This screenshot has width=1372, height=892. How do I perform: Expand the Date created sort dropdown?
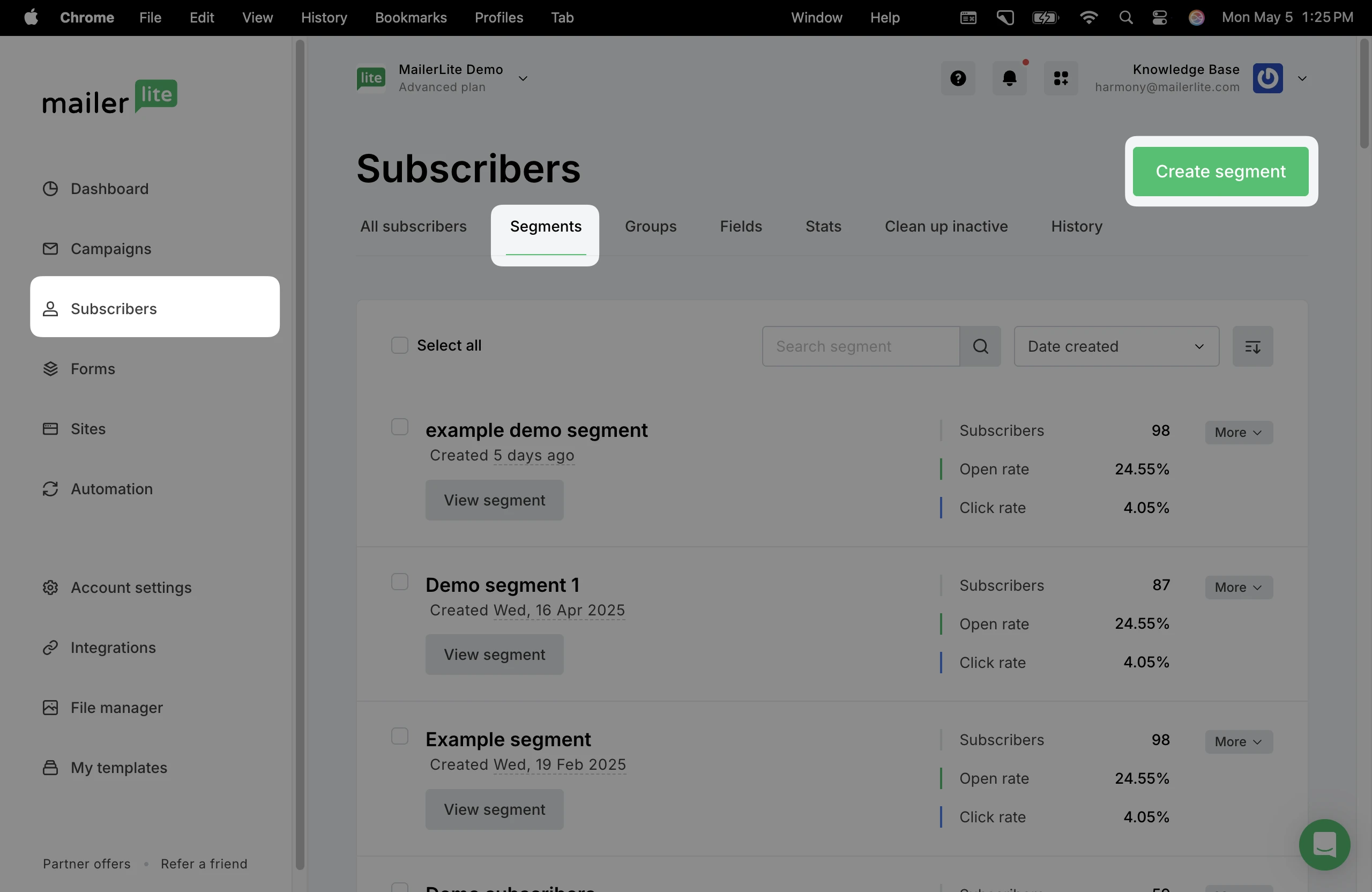1116,346
